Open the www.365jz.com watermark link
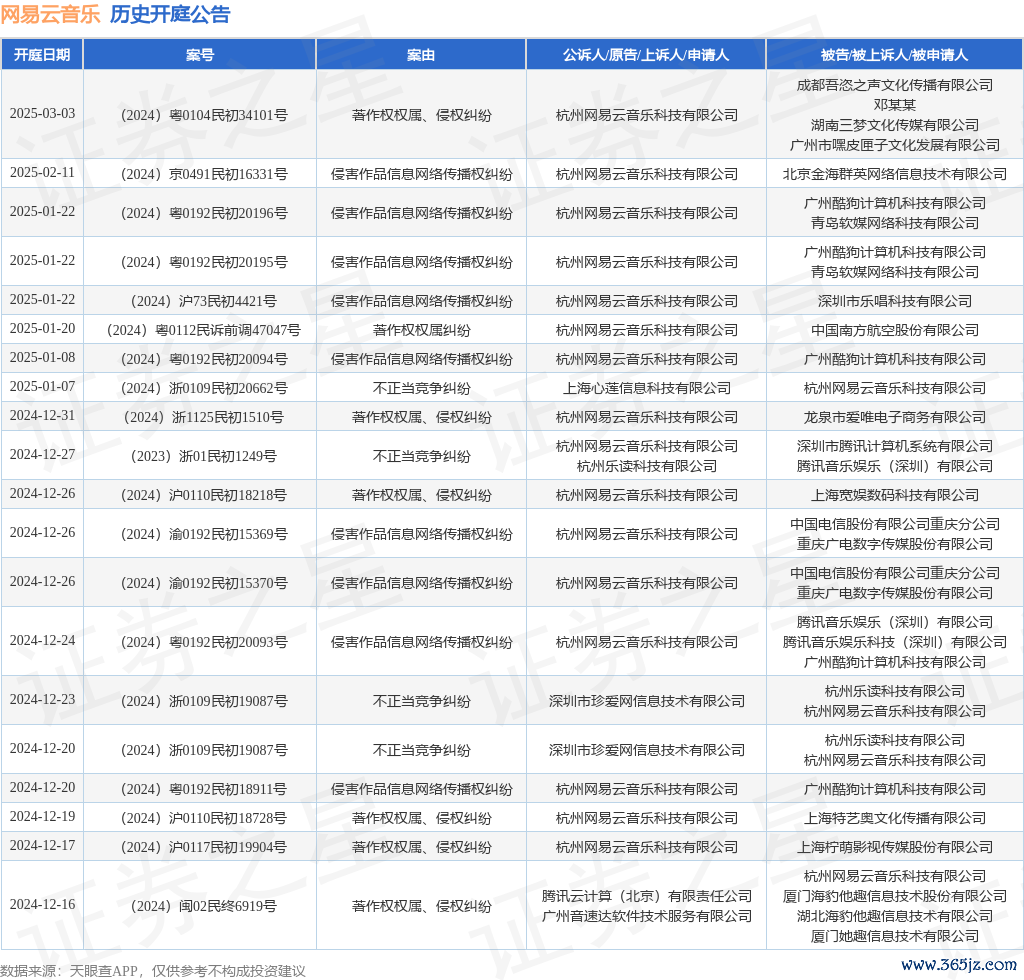This screenshot has height=980, width=1024. 959,965
